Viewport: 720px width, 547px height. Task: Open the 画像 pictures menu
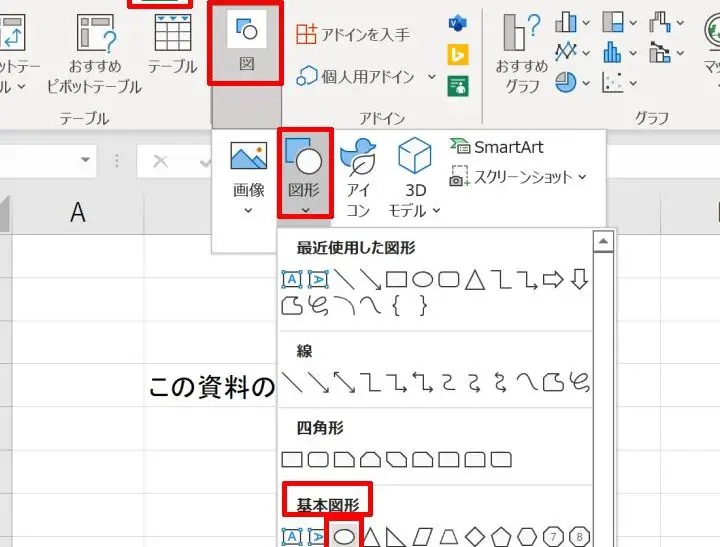[248, 177]
